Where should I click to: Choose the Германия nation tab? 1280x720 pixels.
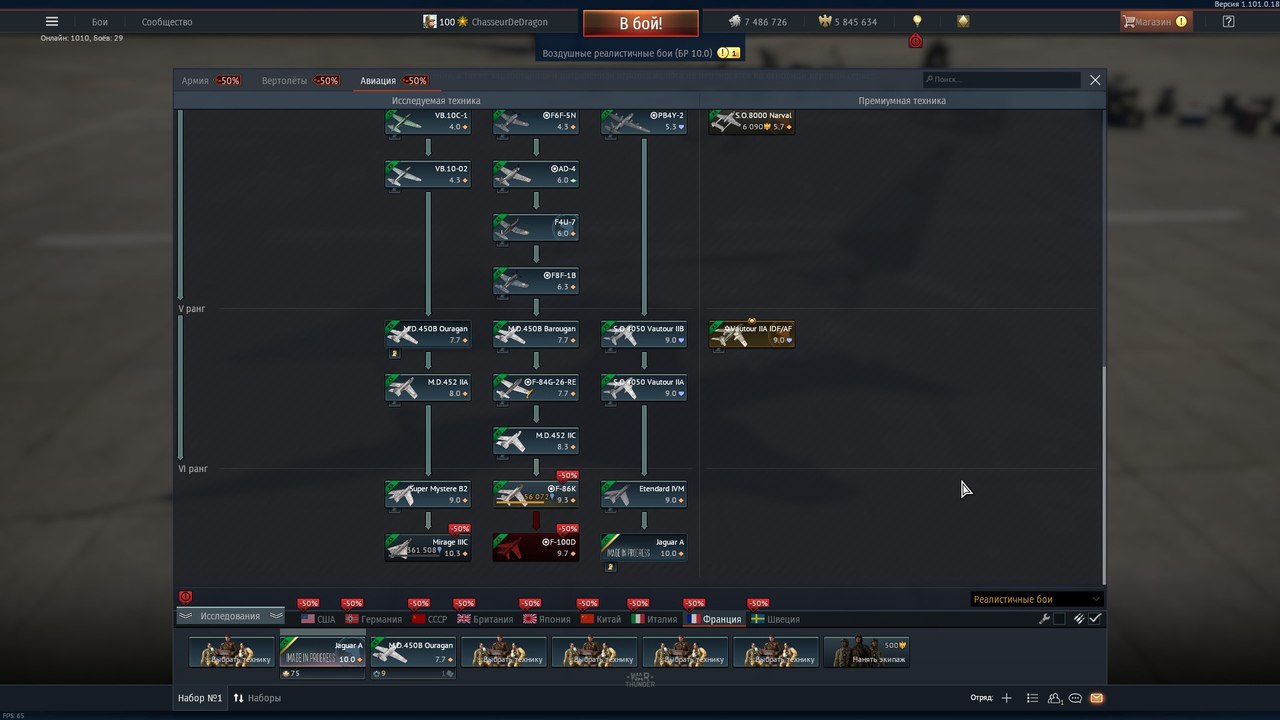(x=373, y=619)
